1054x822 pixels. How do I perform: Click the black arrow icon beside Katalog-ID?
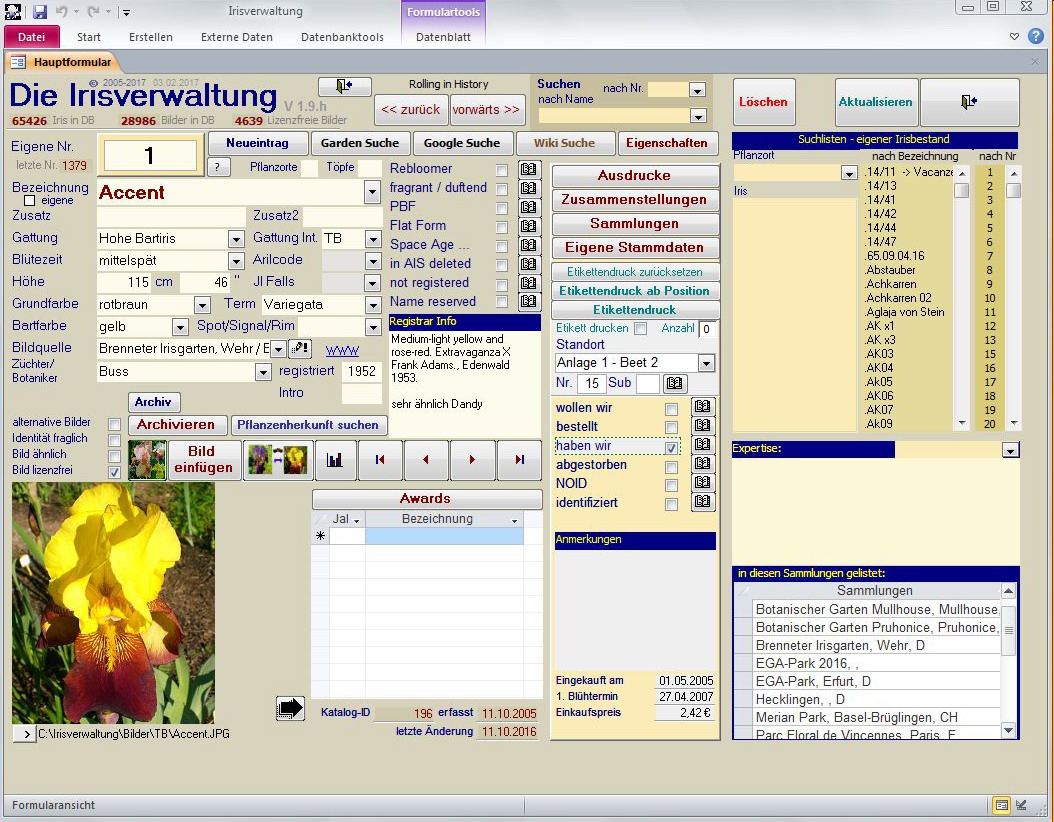pos(290,708)
